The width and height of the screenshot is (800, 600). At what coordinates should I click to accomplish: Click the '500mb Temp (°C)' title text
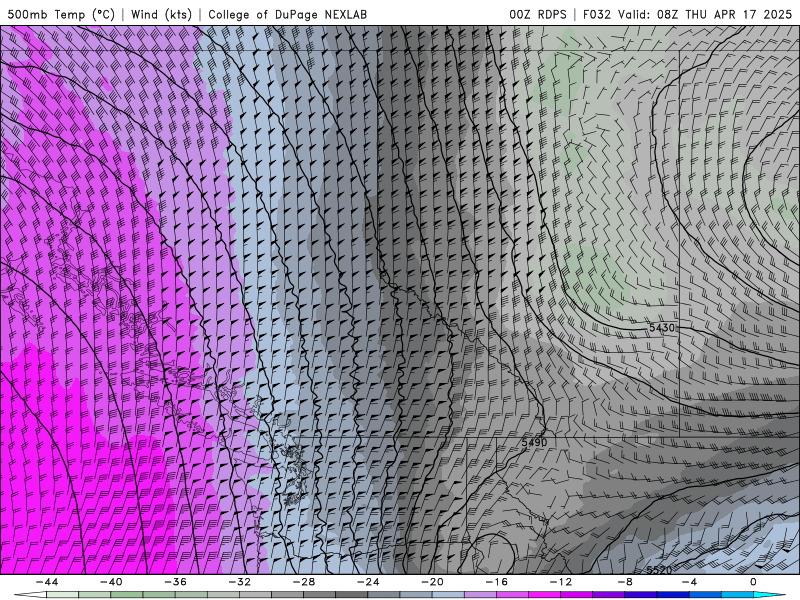point(61,14)
